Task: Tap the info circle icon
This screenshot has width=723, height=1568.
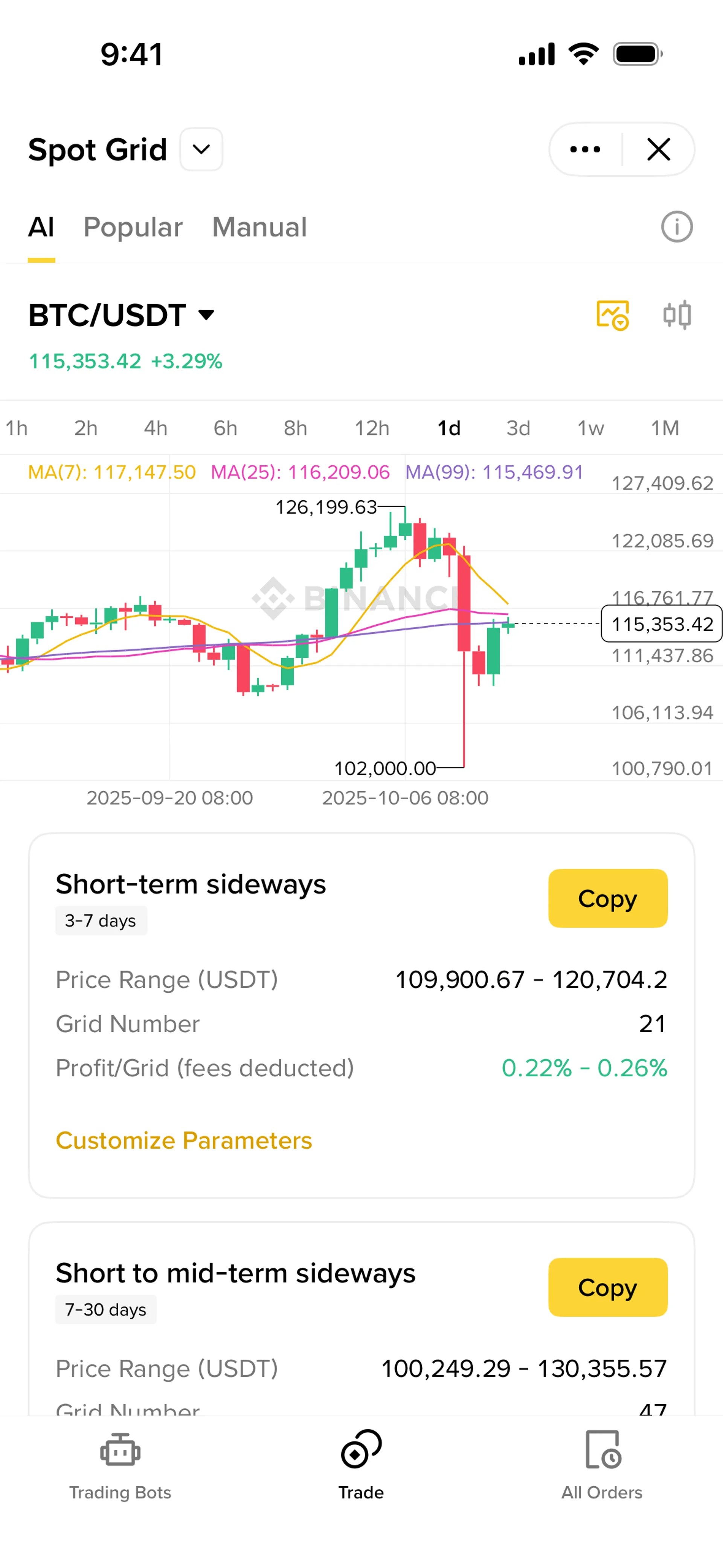Action: tap(676, 227)
